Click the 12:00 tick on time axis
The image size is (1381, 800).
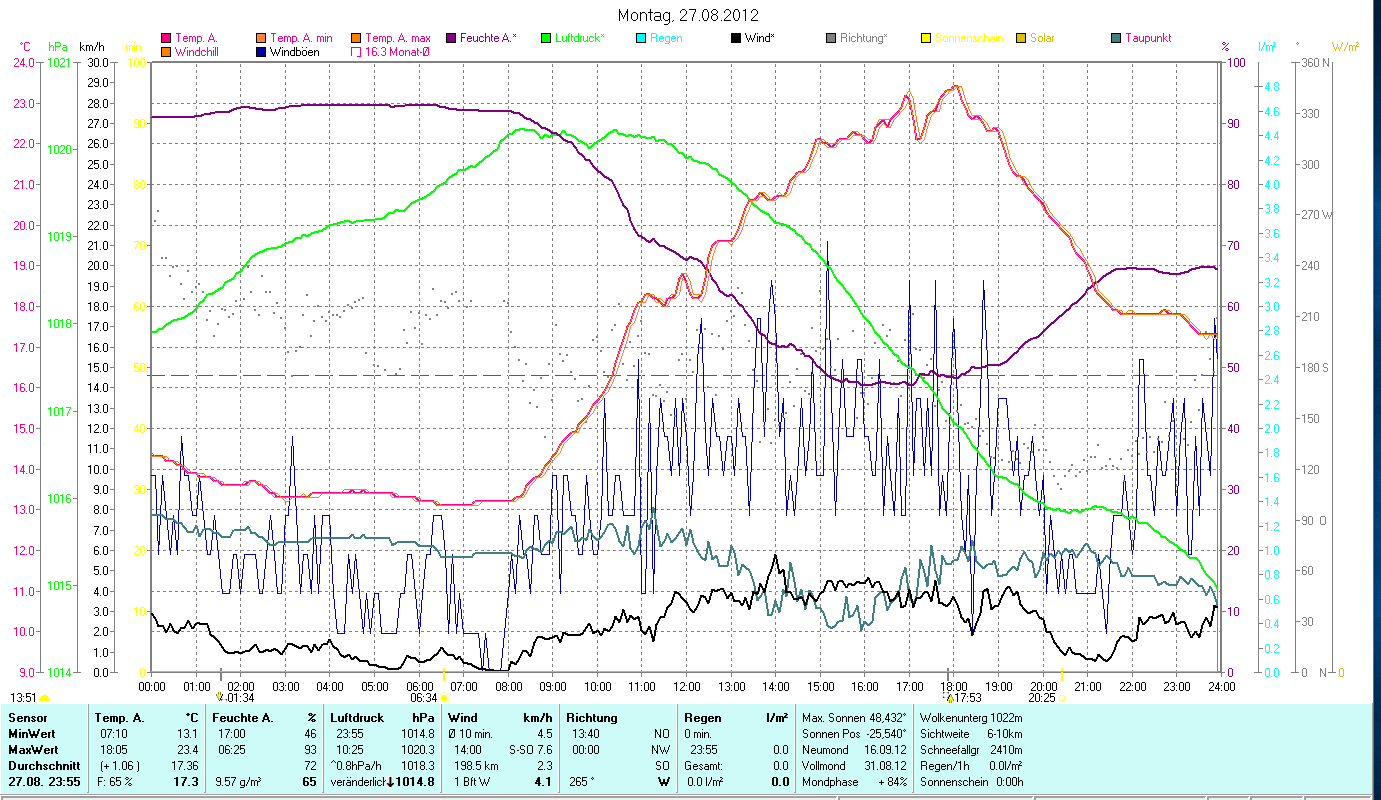686,687
